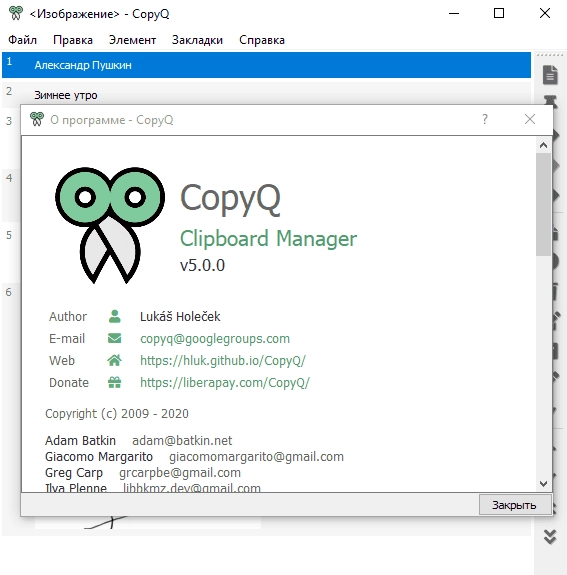Create a new item with the document toolbar icon

pyautogui.click(x=550, y=75)
